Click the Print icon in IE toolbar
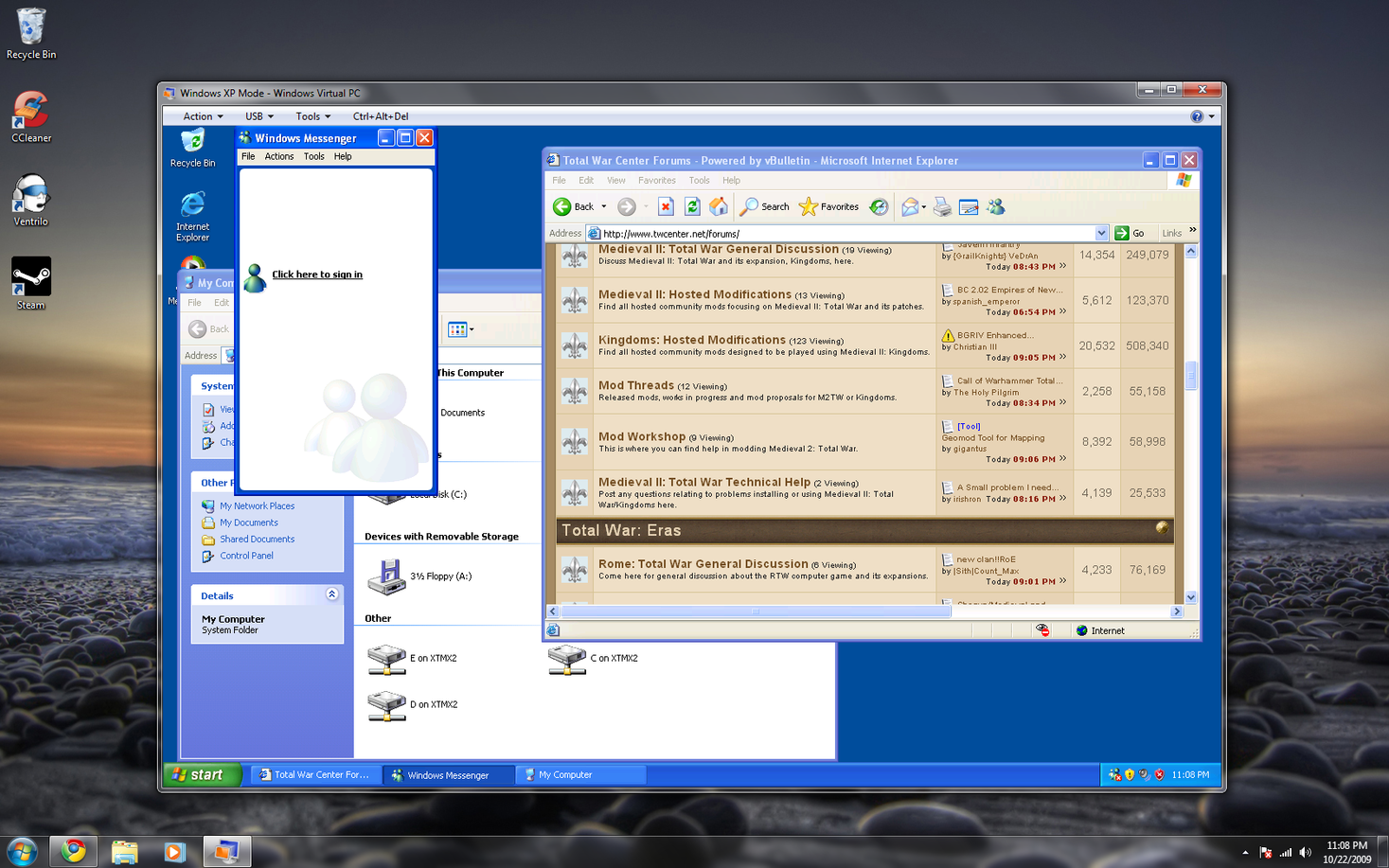Screen dimensions: 1389x868 (x=942, y=206)
